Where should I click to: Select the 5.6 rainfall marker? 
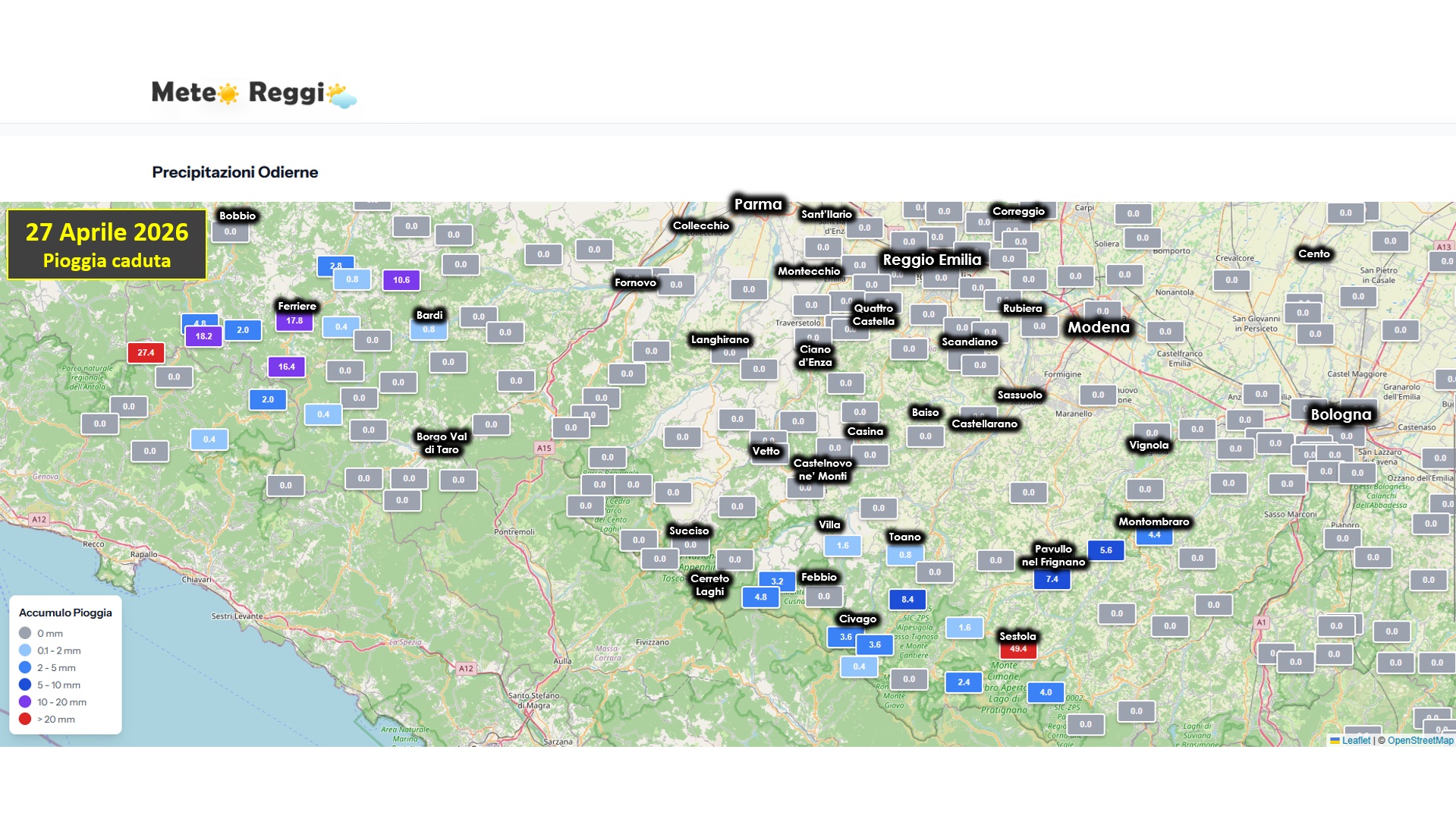1105,550
